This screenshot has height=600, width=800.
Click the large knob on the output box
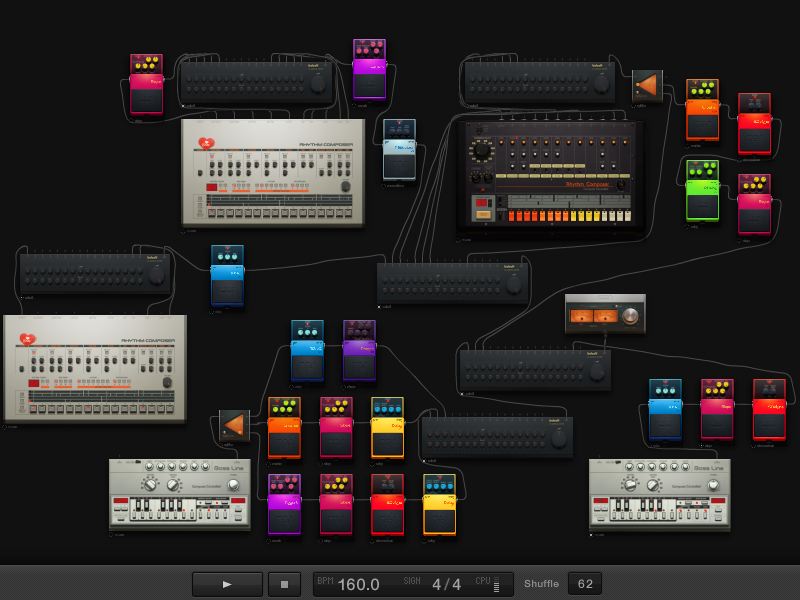click(x=629, y=317)
